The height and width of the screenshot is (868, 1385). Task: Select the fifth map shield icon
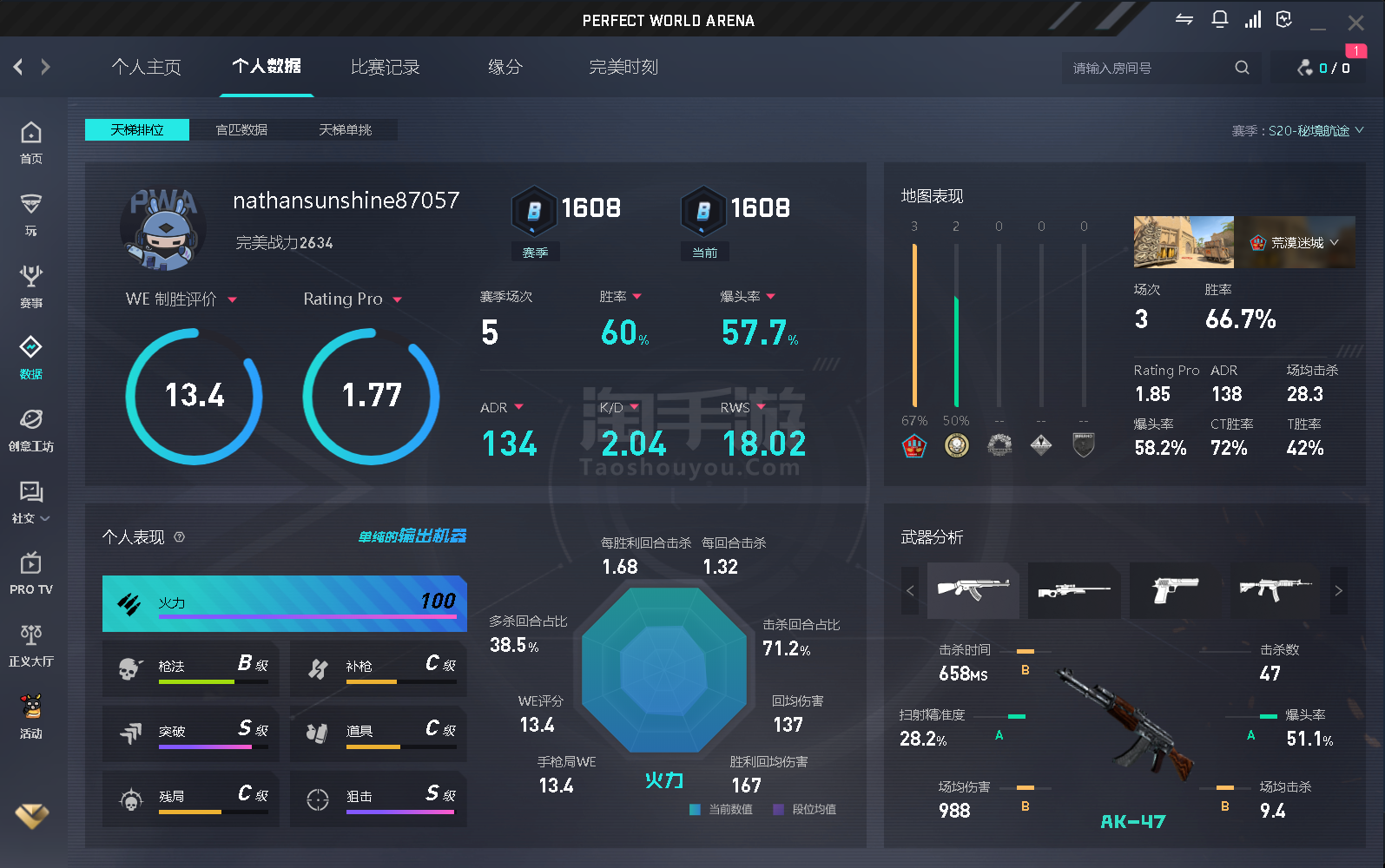(x=1084, y=445)
